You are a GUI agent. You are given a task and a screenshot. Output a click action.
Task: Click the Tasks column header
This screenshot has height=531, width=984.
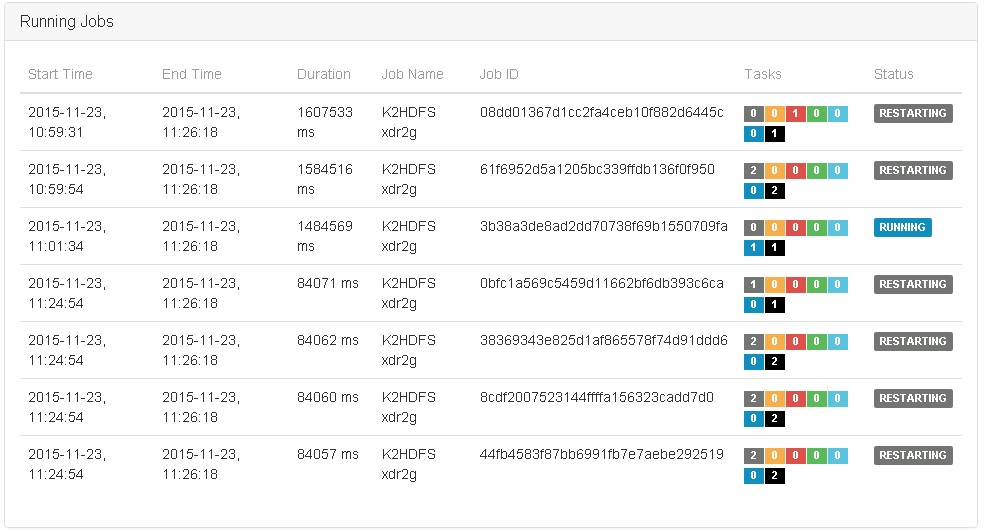(763, 74)
